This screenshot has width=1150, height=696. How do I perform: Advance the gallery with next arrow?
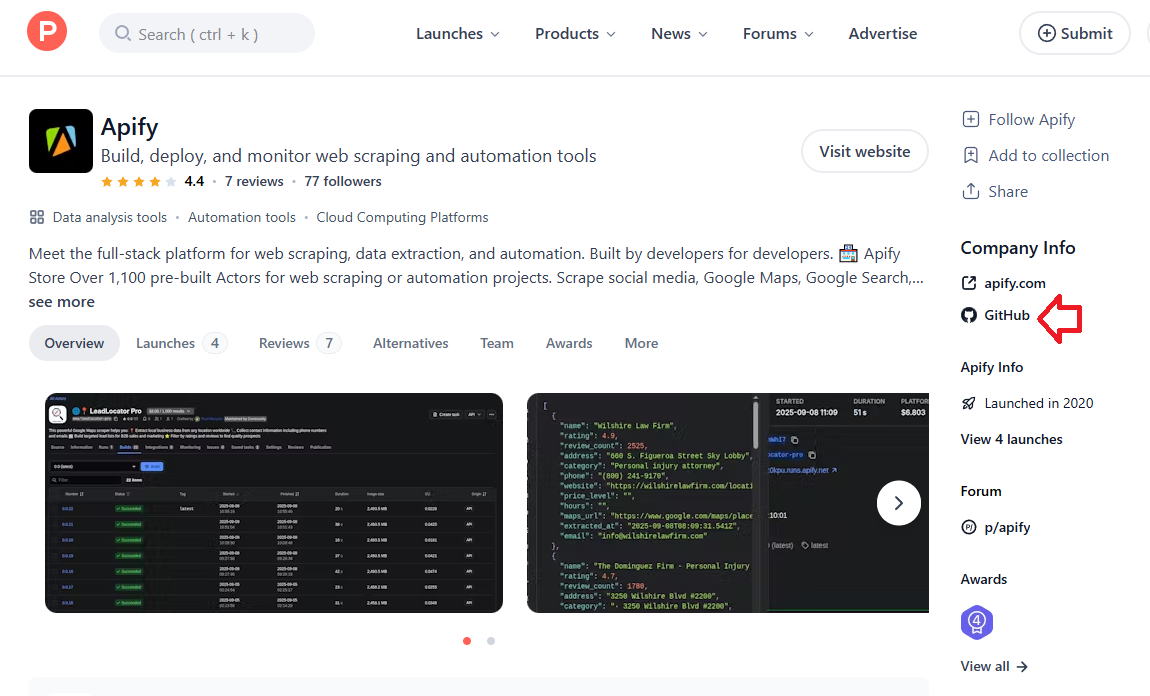pyautogui.click(x=898, y=503)
